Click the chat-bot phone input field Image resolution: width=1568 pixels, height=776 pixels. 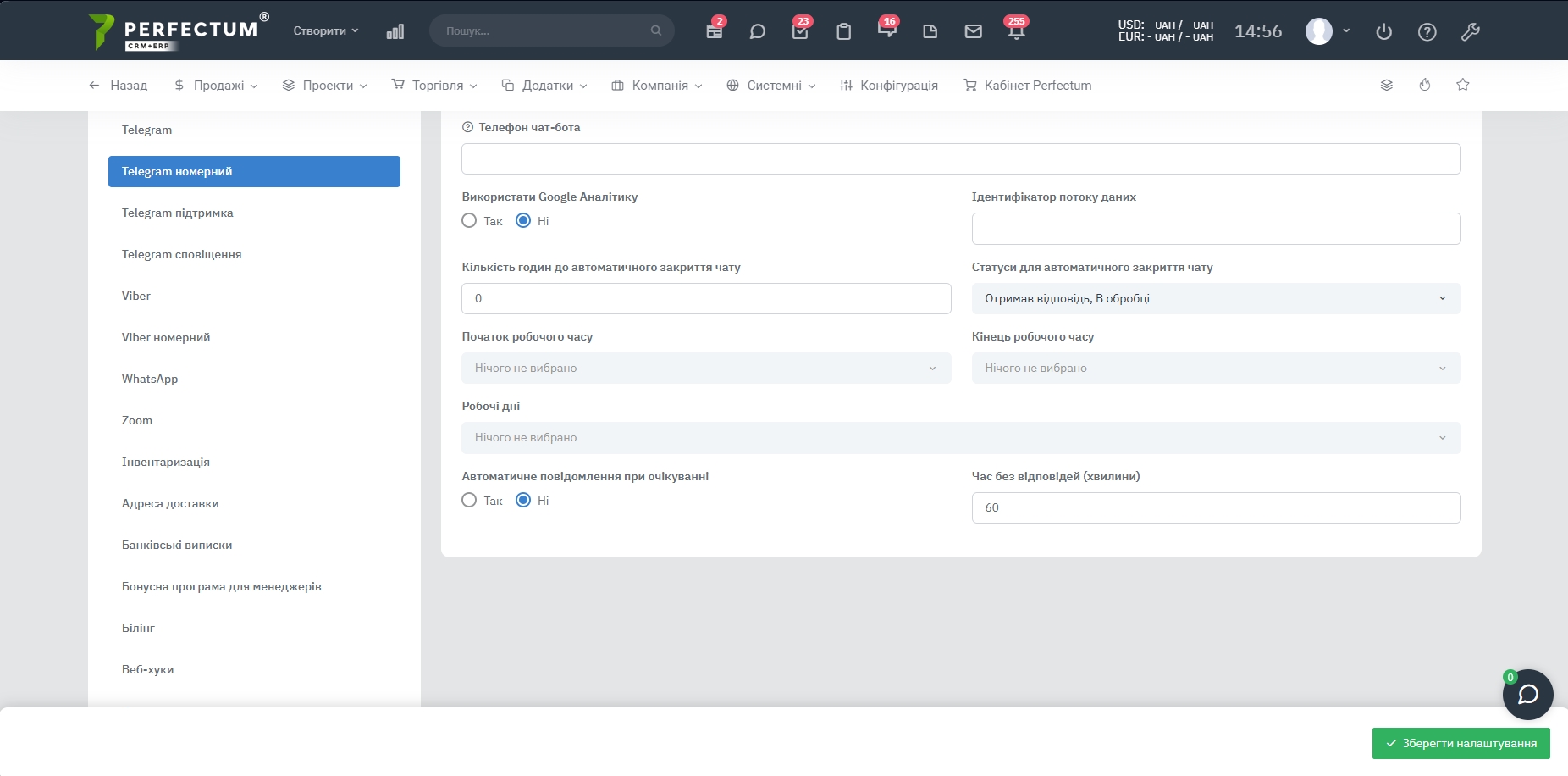point(960,159)
